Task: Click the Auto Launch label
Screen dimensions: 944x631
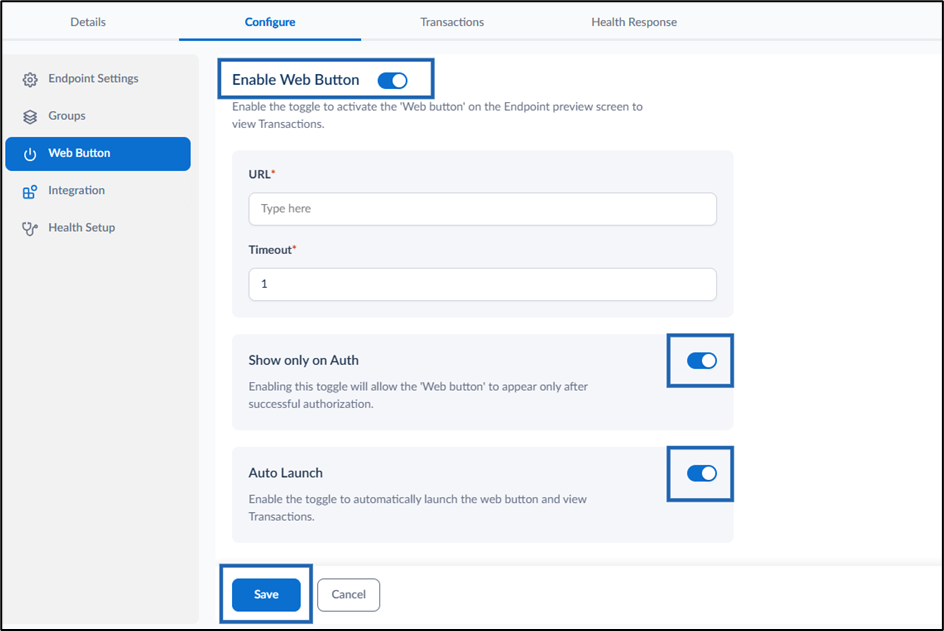Action: (x=285, y=473)
